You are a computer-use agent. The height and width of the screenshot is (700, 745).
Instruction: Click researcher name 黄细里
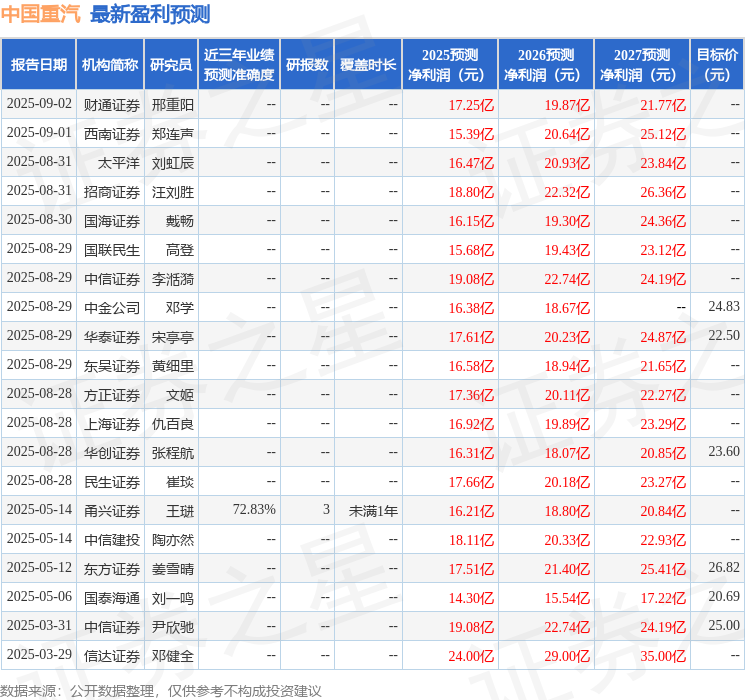coord(172,366)
